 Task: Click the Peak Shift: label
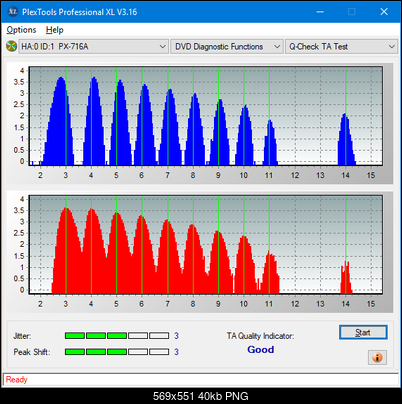pyautogui.click(x=32, y=352)
